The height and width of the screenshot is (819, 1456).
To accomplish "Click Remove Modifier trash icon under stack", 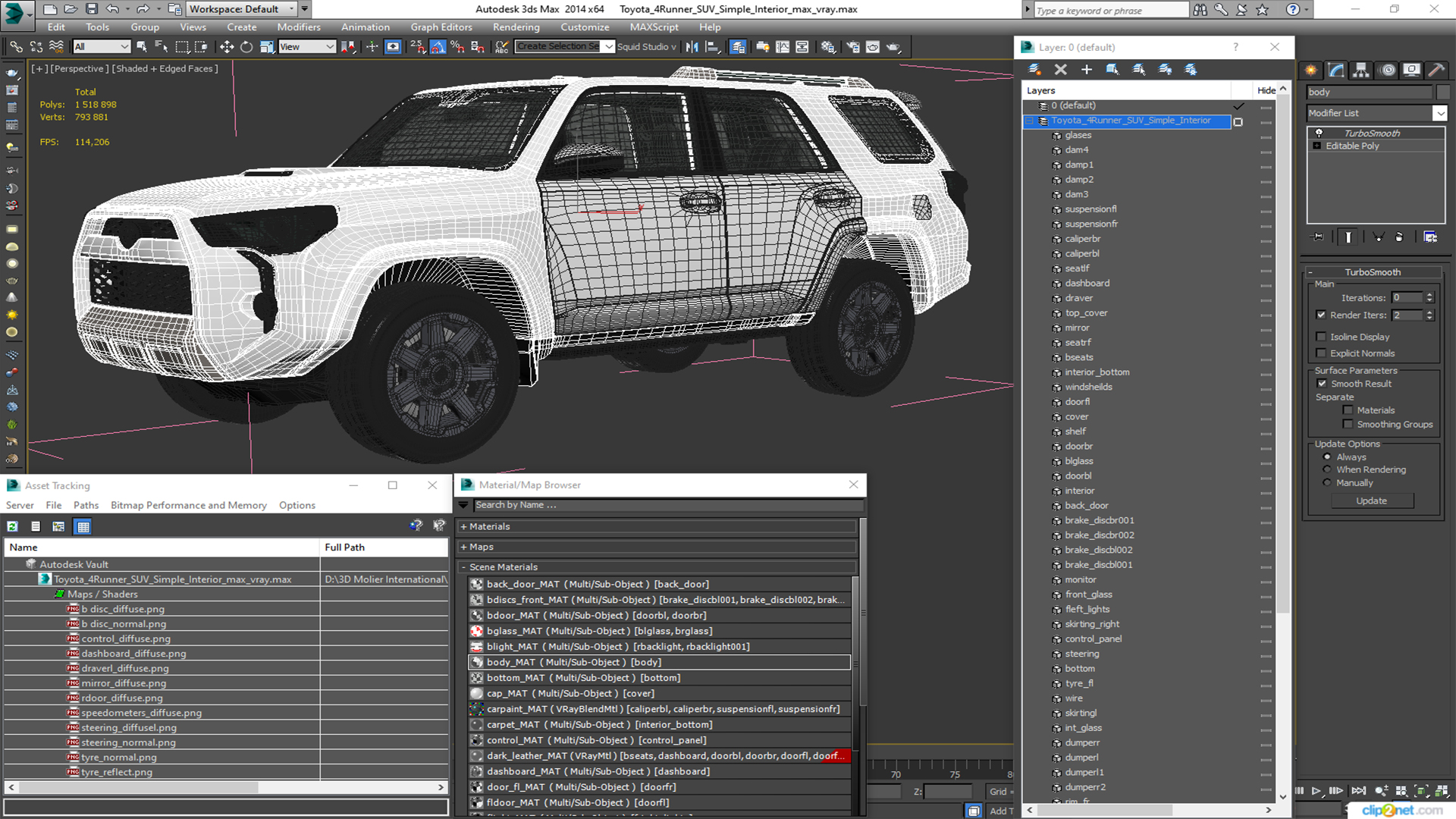I will click(x=1400, y=237).
